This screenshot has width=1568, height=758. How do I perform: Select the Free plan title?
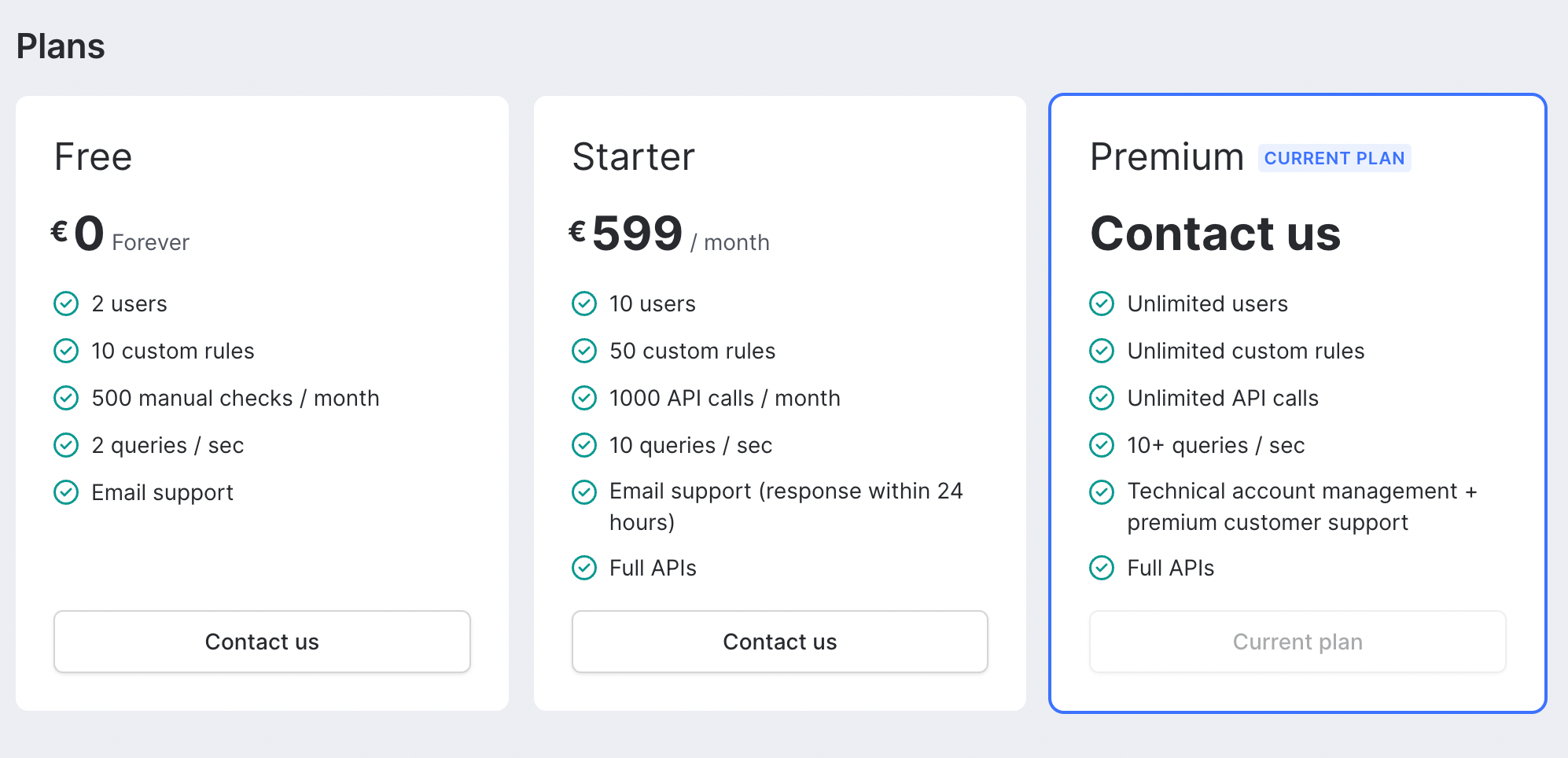(93, 157)
